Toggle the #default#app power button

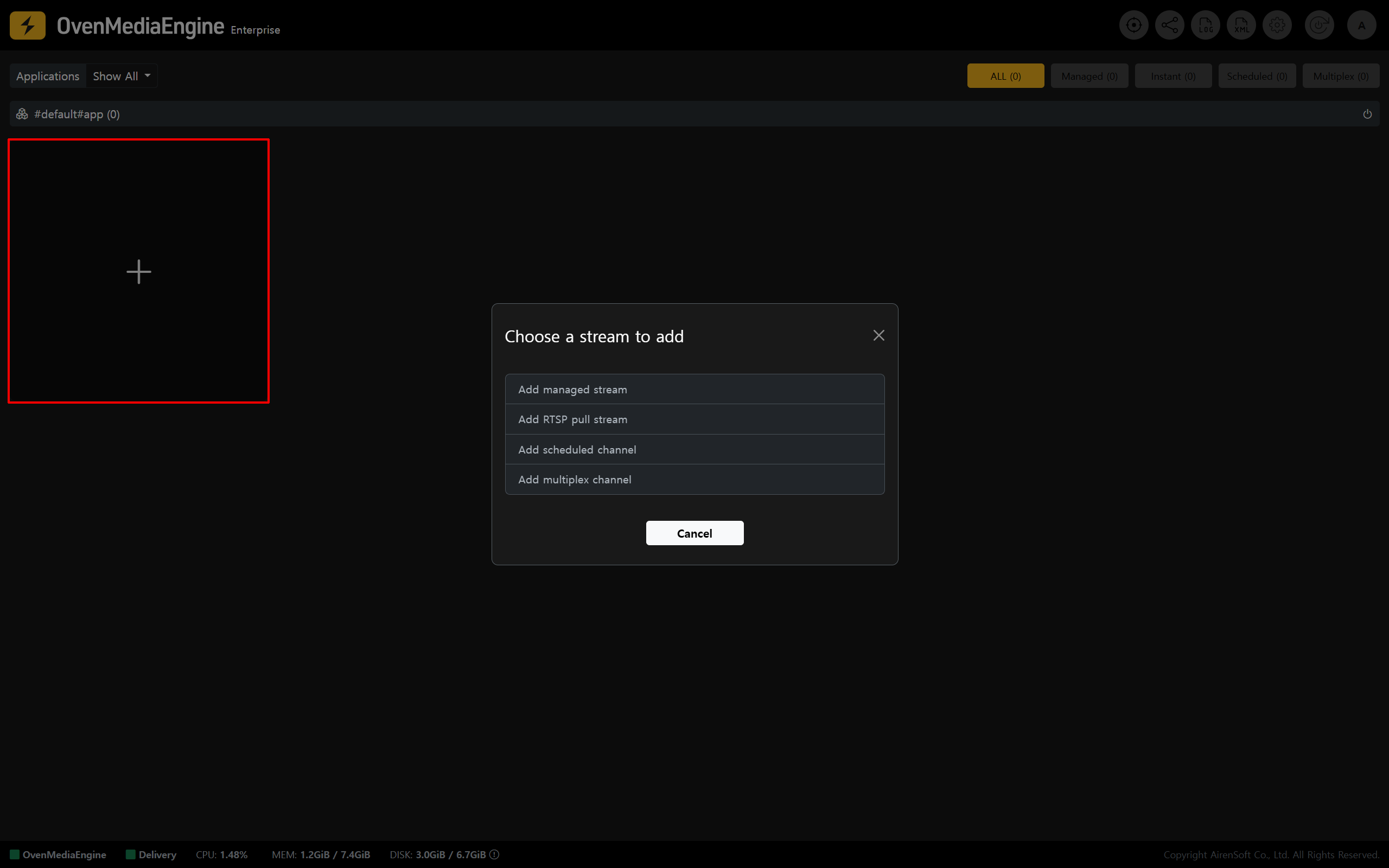[1367, 114]
